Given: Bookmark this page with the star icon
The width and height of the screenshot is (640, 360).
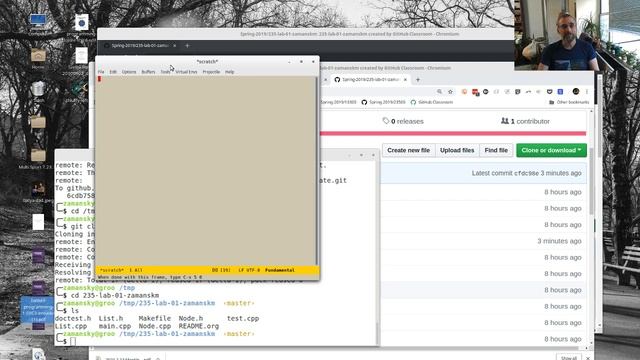Looking at the screenshot, I should 451,92.
